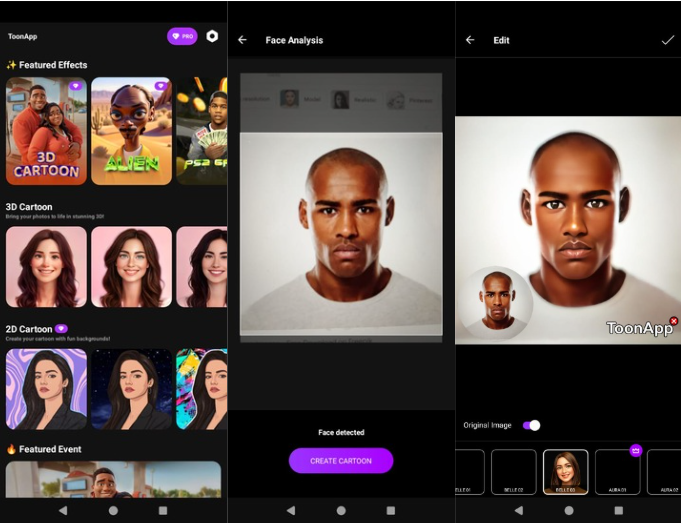Tap the analyzed face photo in Face Analysis
Image resolution: width=681 pixels, height=523 pixels.
[x=341, y=234]
